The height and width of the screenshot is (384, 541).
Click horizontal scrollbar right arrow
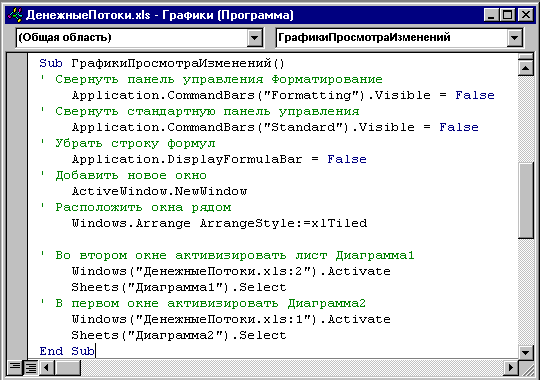[510, 367]
